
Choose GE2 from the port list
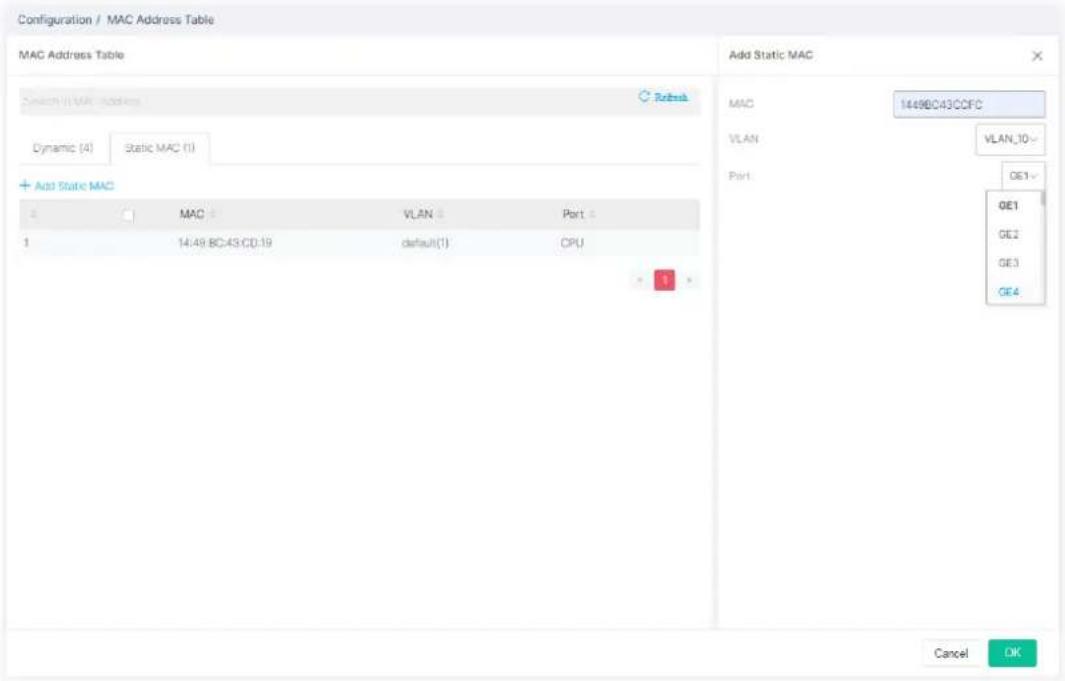(1009, 234)
